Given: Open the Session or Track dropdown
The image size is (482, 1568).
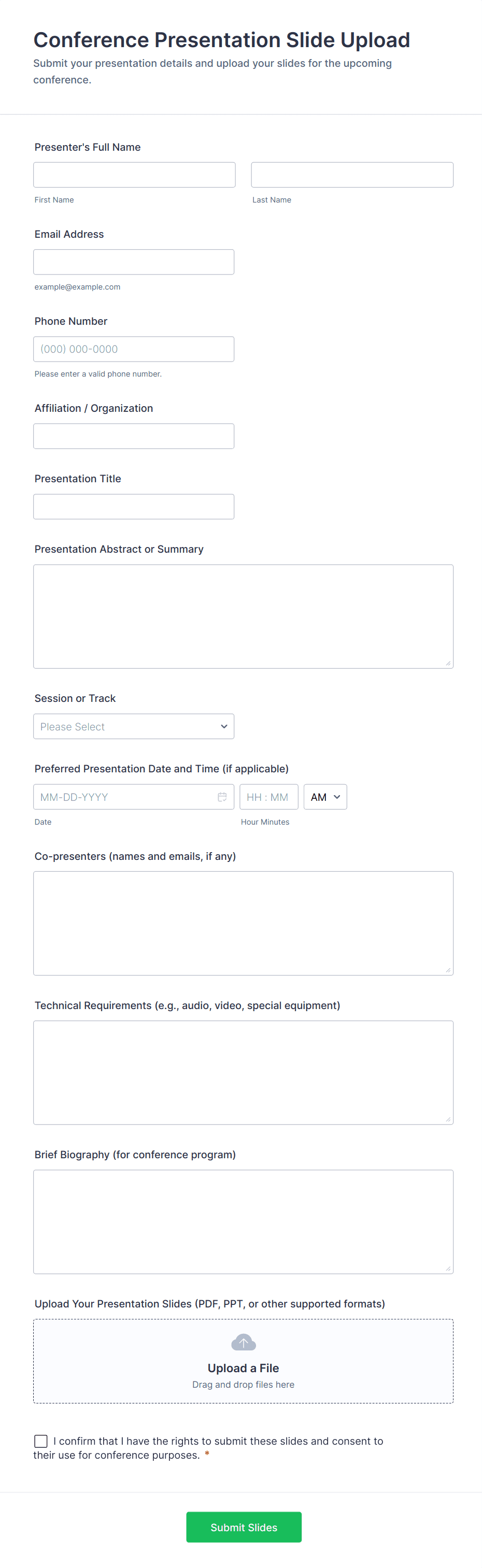Looking at the screenshot, I should click(133, 726).
